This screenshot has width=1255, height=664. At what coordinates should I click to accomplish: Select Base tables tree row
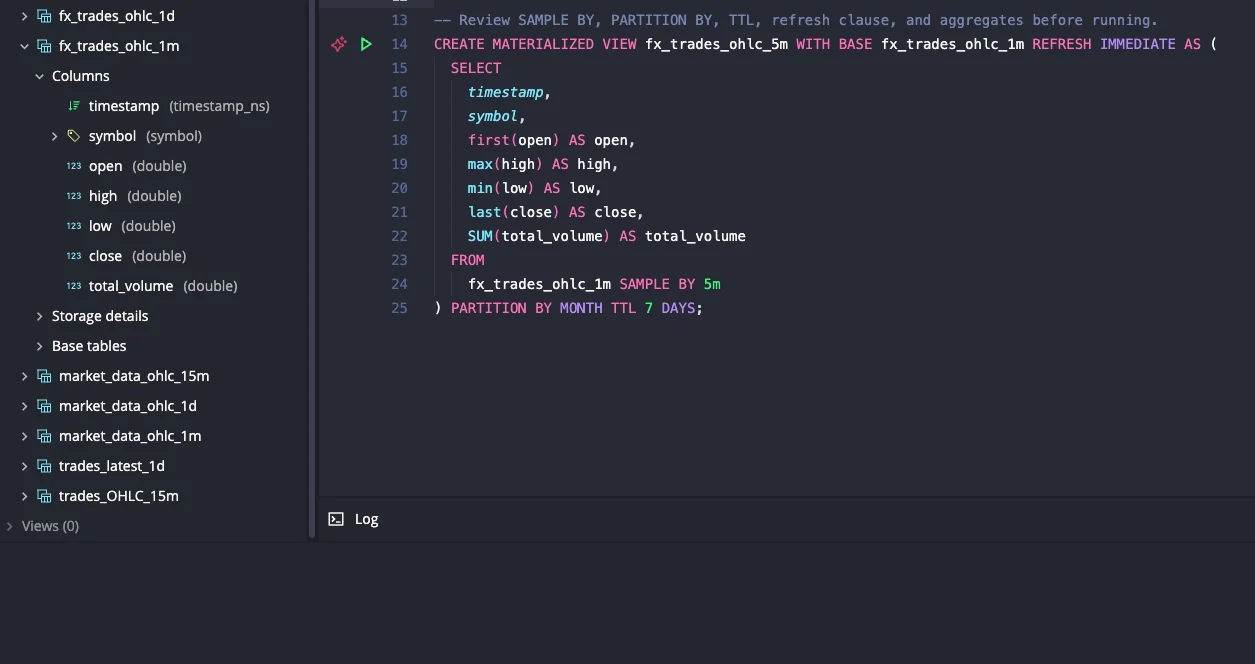pos(154,346)
